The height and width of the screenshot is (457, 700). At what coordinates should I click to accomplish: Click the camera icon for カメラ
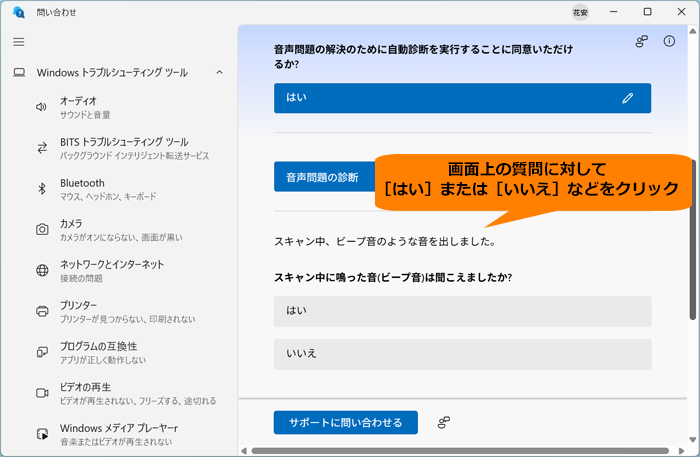pyautogui.click(x=42, y=229)
